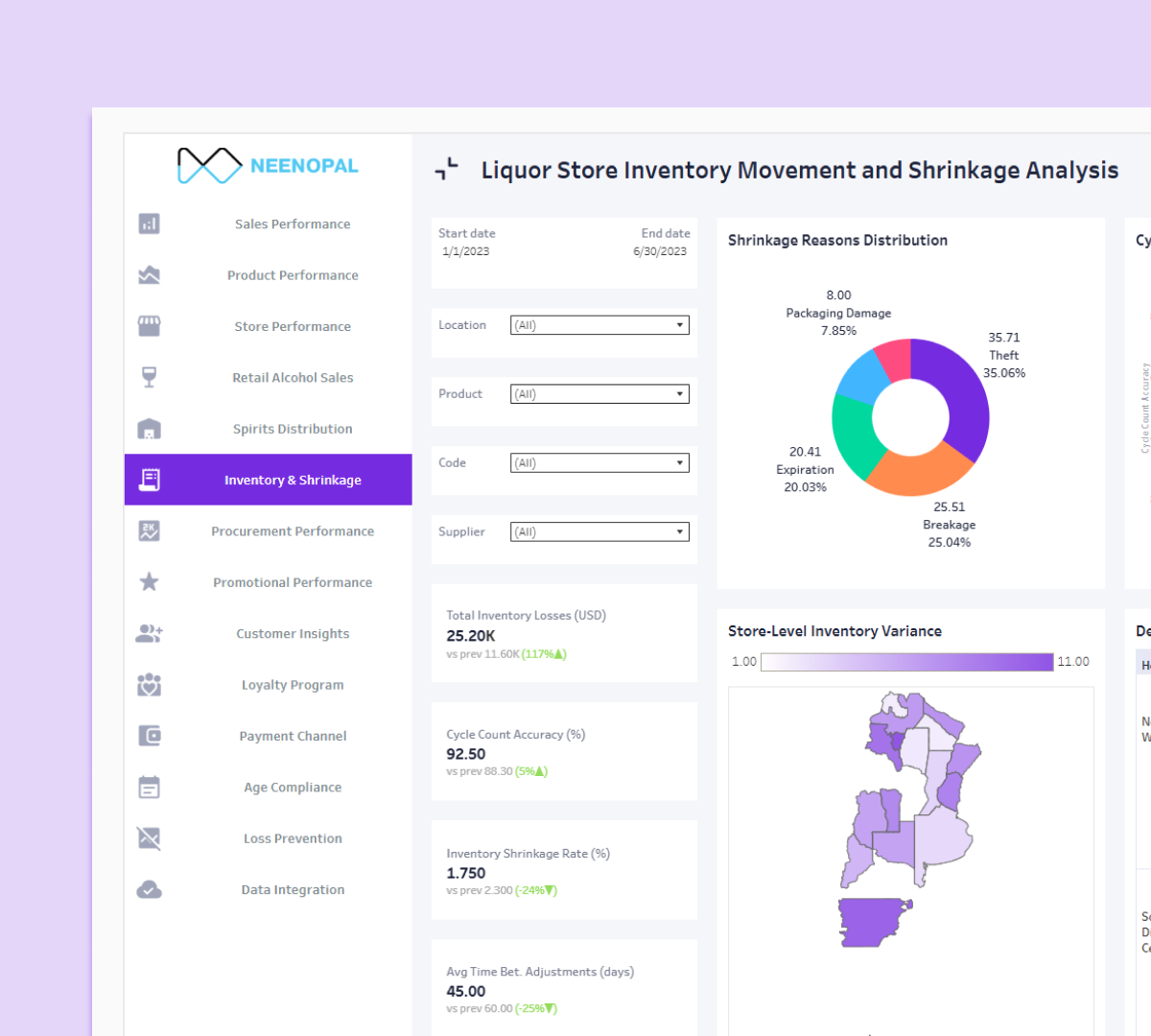The height and width of the screenshot is (1036, 1151).
Task: Open the Store Performance storefront icon
Action: pyautogui.click(x=149, y=326)
